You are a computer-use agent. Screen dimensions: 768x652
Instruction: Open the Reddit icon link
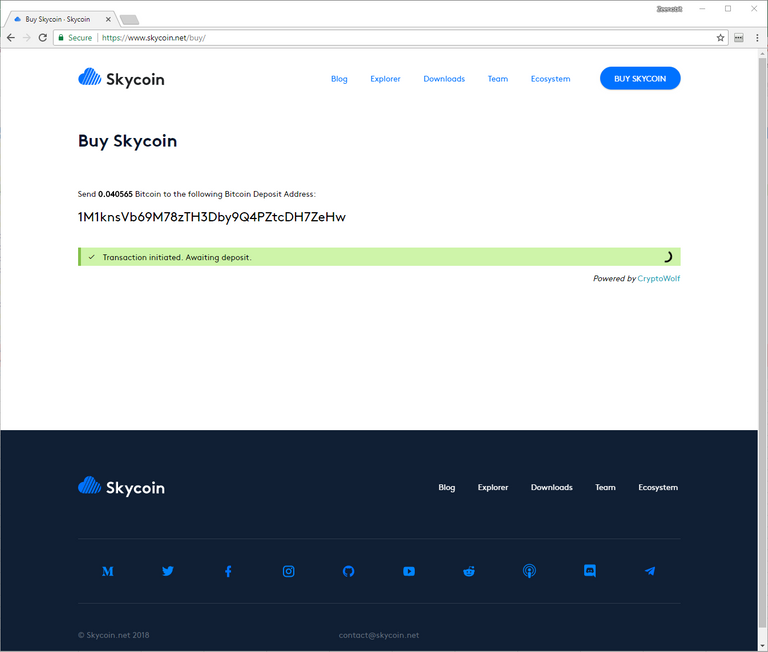pyautogui.click(x=469, y=571)
